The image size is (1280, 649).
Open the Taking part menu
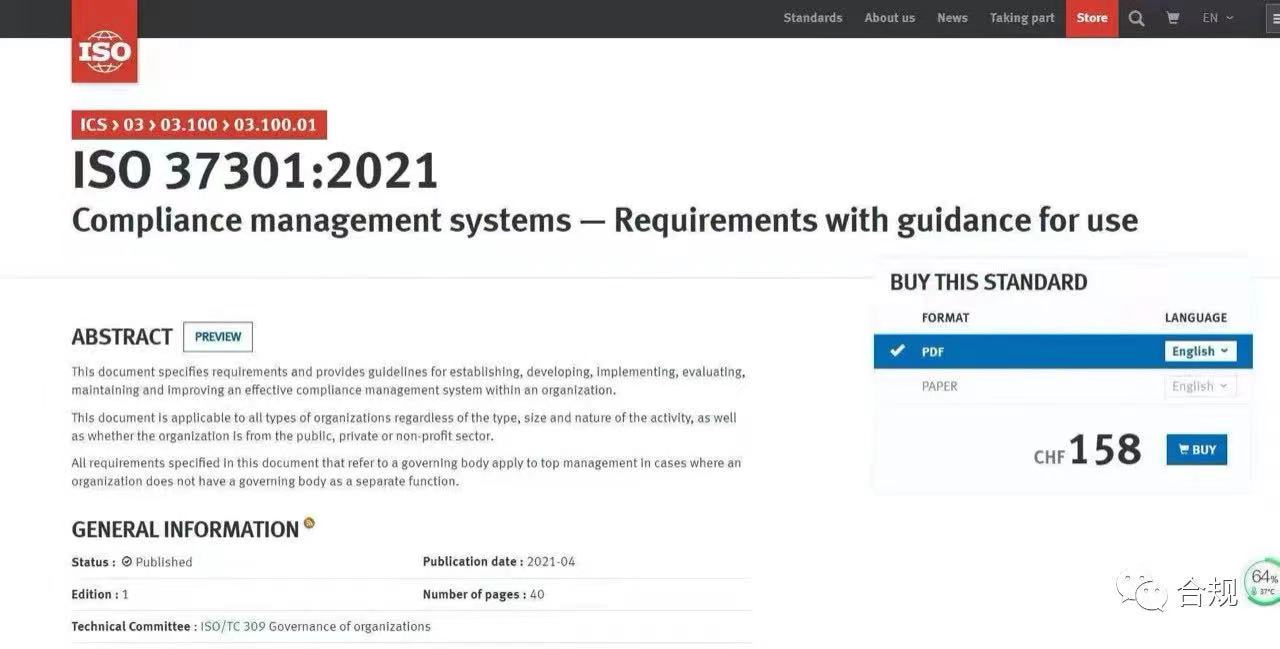tap(1022, 18)
